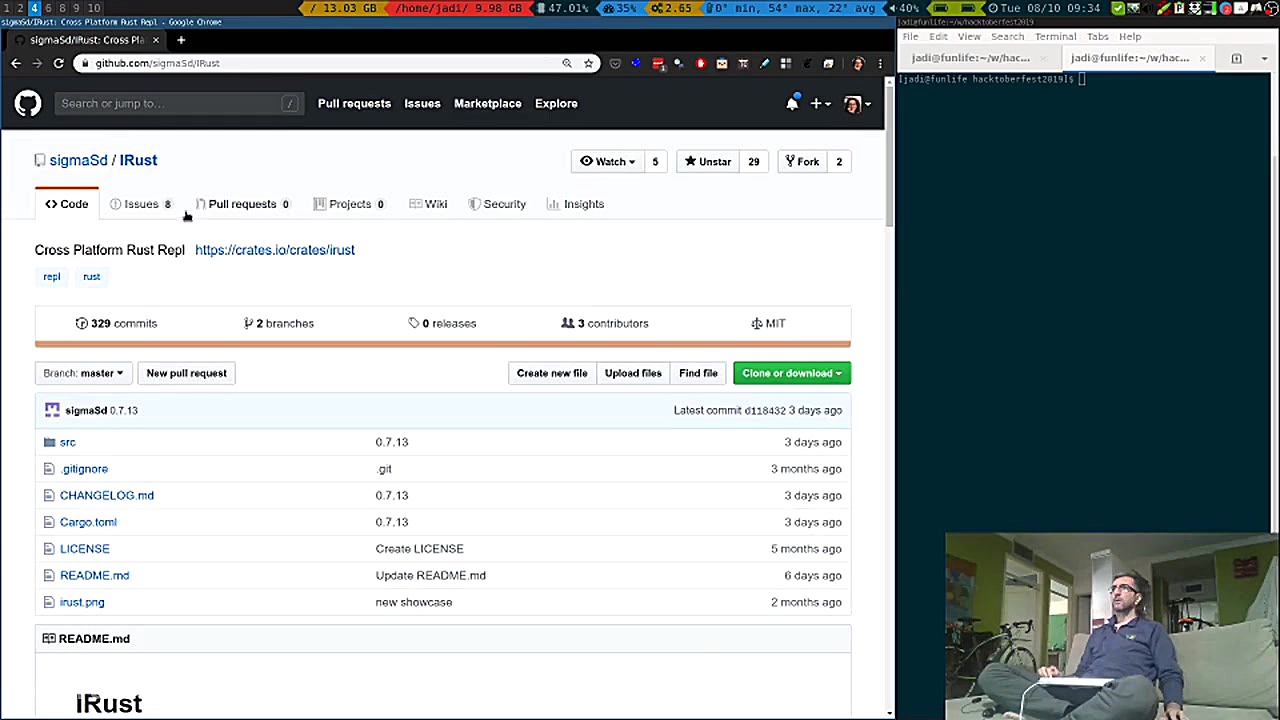Switch to the repository Issues tab
This screenshot has height=720, width=1280.
(x=141, y=204)
